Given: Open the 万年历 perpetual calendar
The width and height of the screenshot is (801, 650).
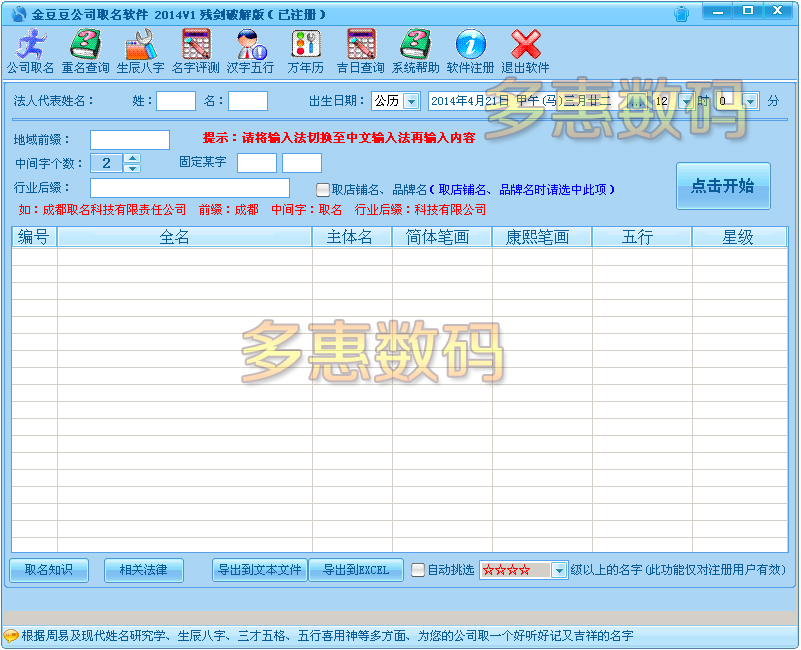Looking at the screenshot, I should click(305, 51).
